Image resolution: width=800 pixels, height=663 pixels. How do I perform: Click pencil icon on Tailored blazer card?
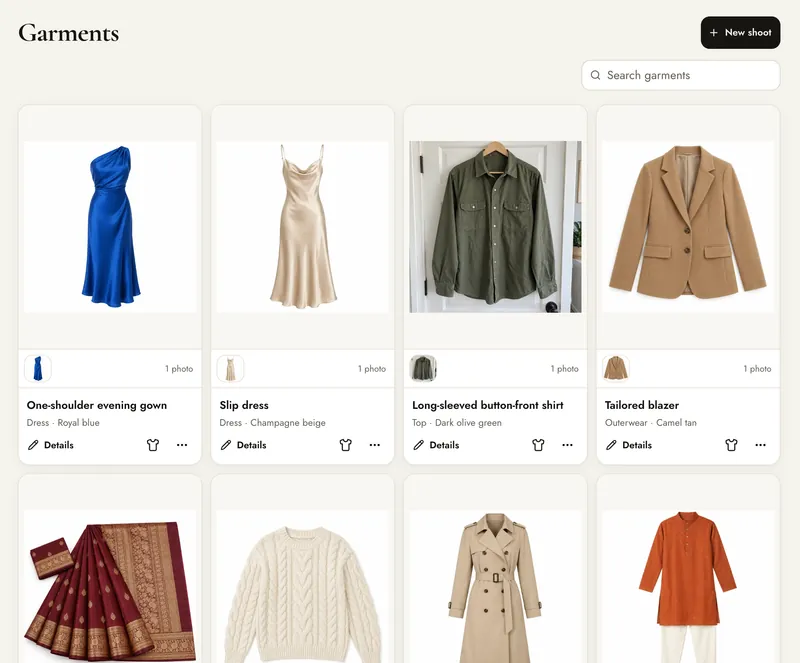point(611,445)
